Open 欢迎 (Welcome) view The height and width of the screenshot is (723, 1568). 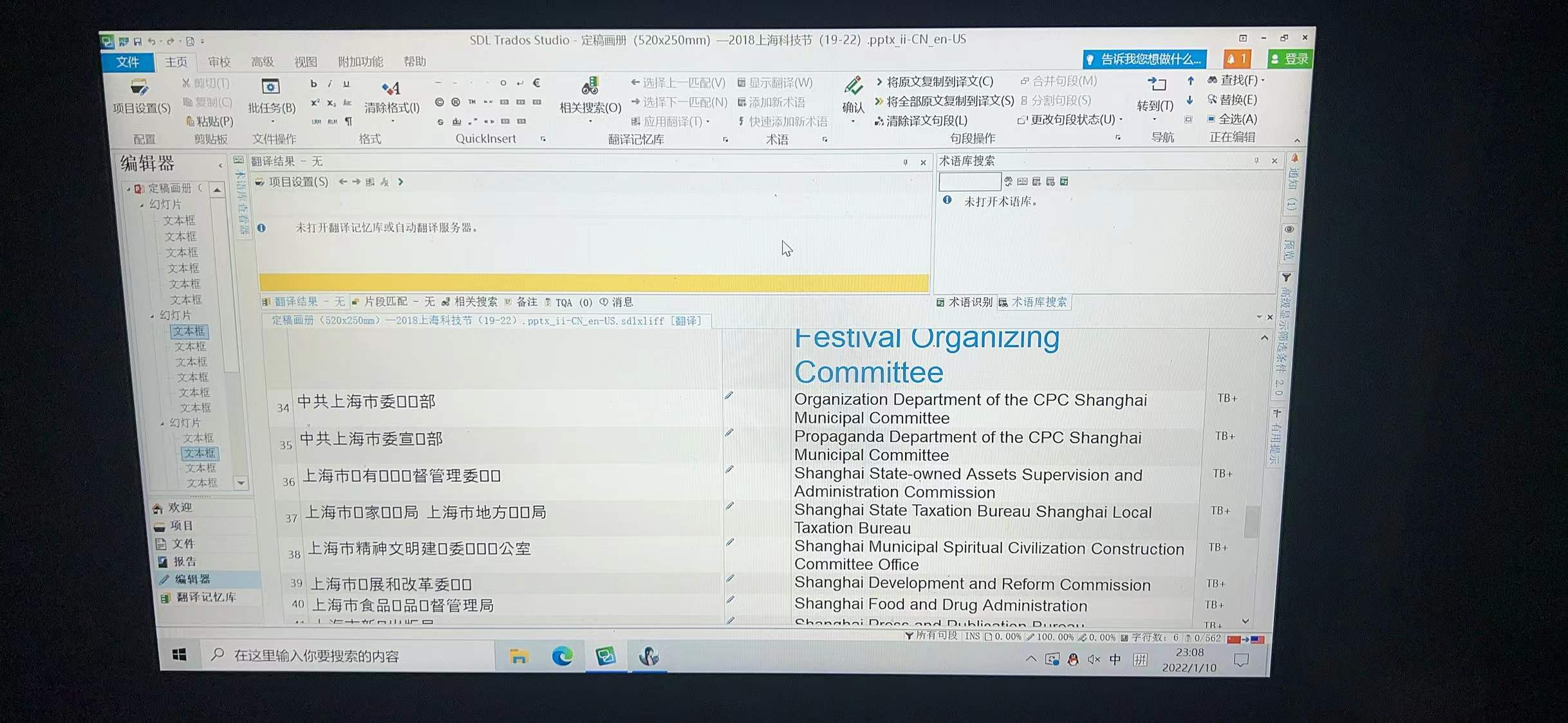173,508
